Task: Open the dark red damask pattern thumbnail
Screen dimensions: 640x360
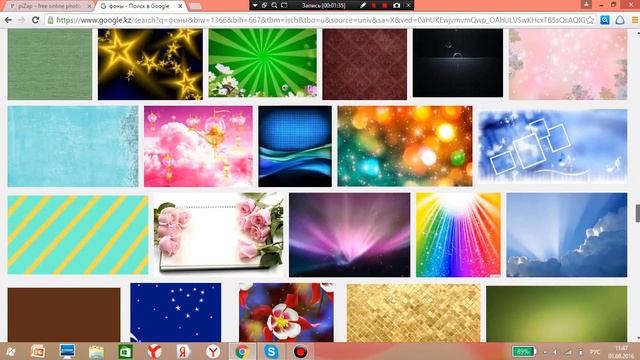Action: (364, 64)
